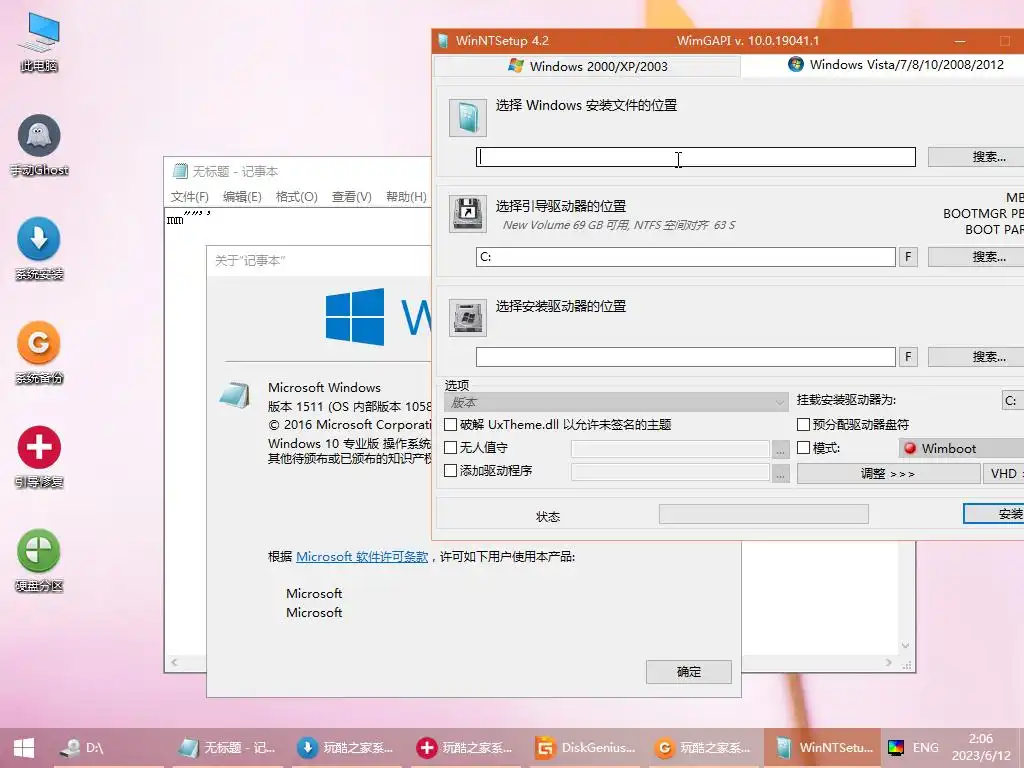This screenshot has width=1024, height=768.
Task: Enable 破解 UxTheme.dll checkbox
Action: [x=451, y=424]
